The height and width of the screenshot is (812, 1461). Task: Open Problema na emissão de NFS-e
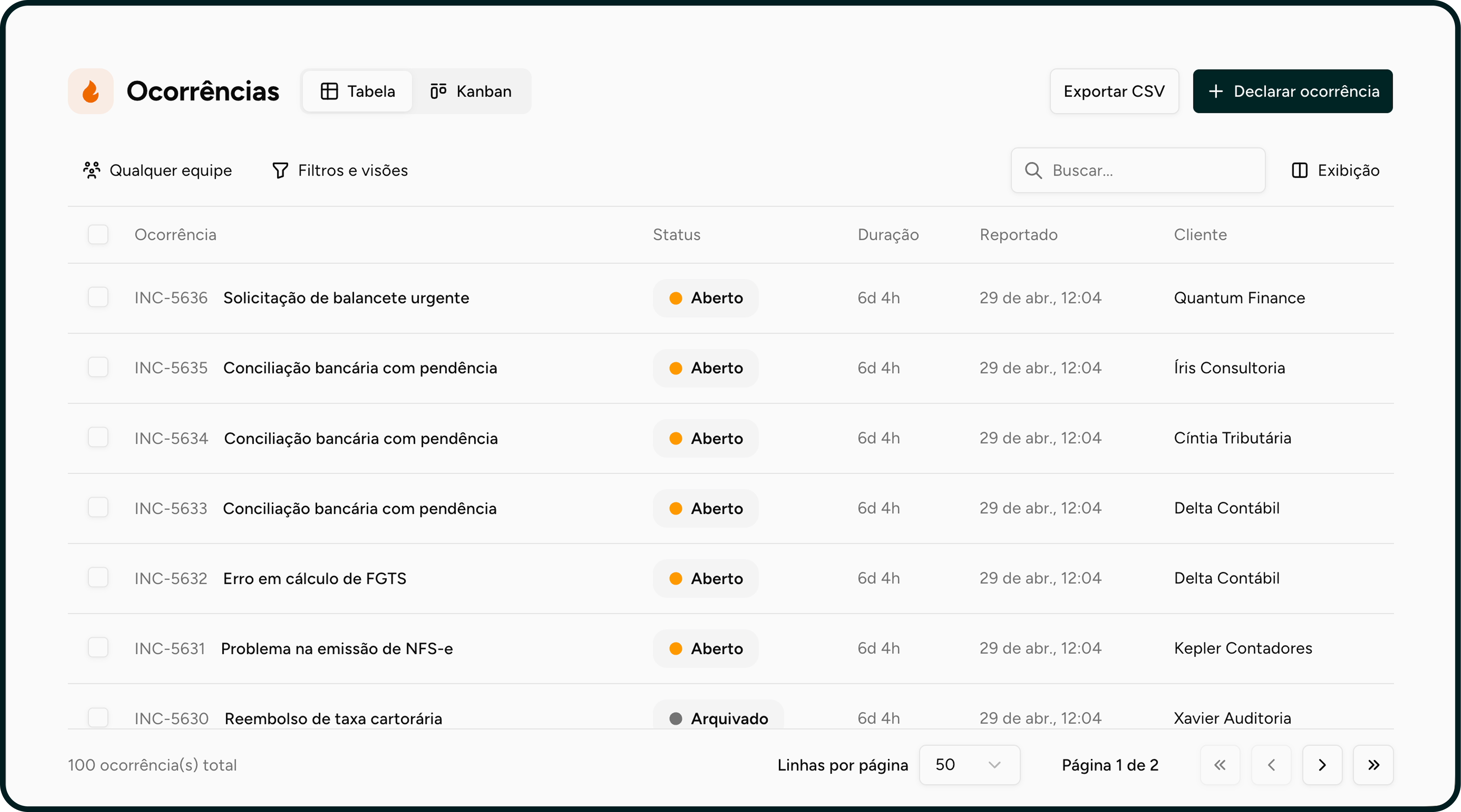[x=337, y=649]
